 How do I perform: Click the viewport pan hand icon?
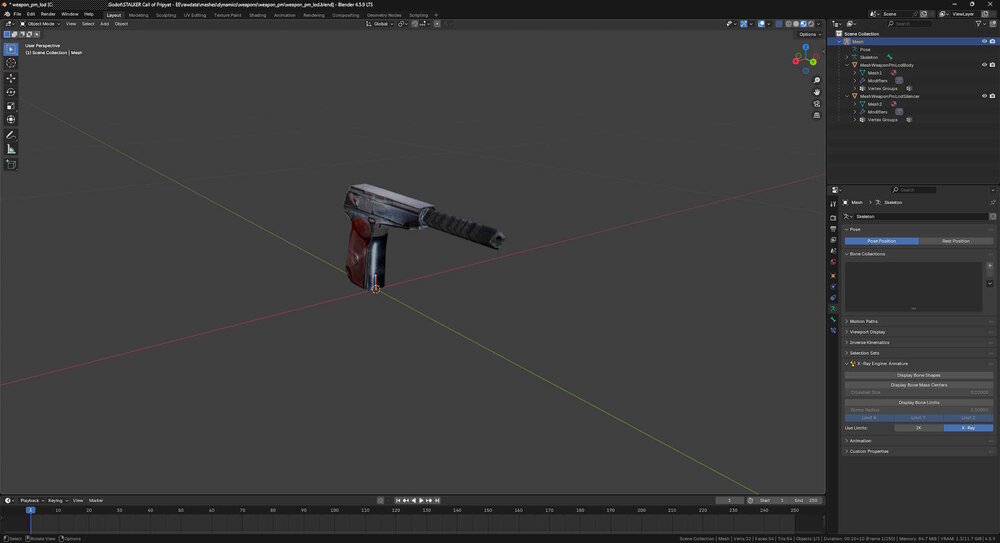click(816, 92)
